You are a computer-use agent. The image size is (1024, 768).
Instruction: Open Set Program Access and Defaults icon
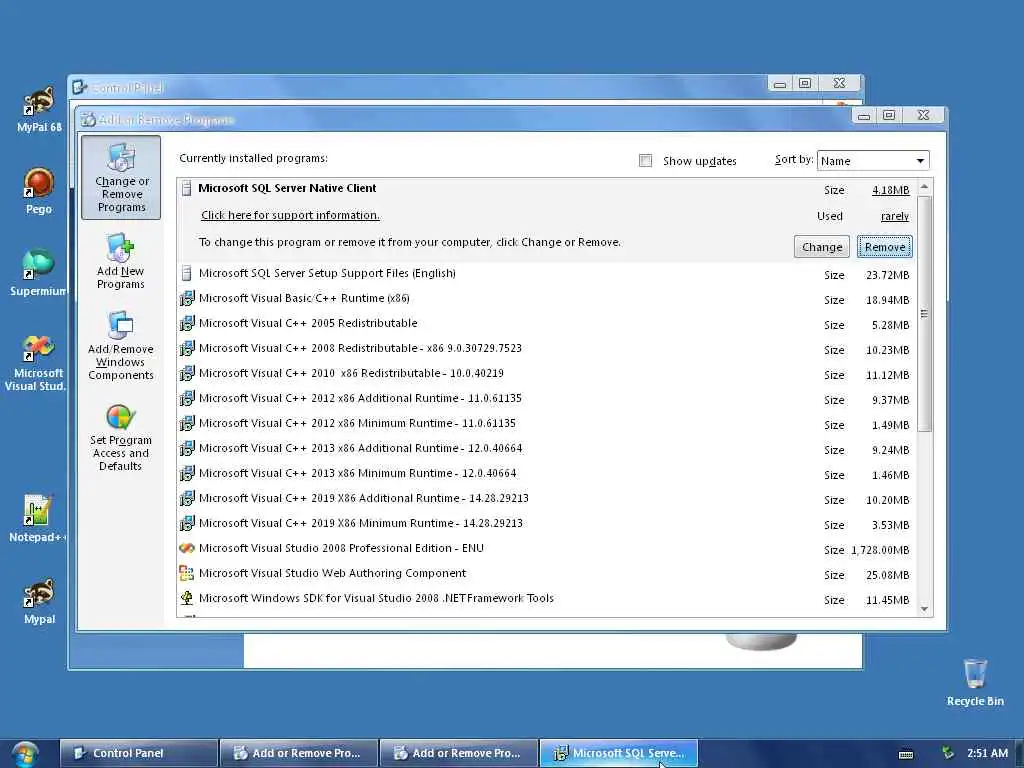[x=120, y=438]
